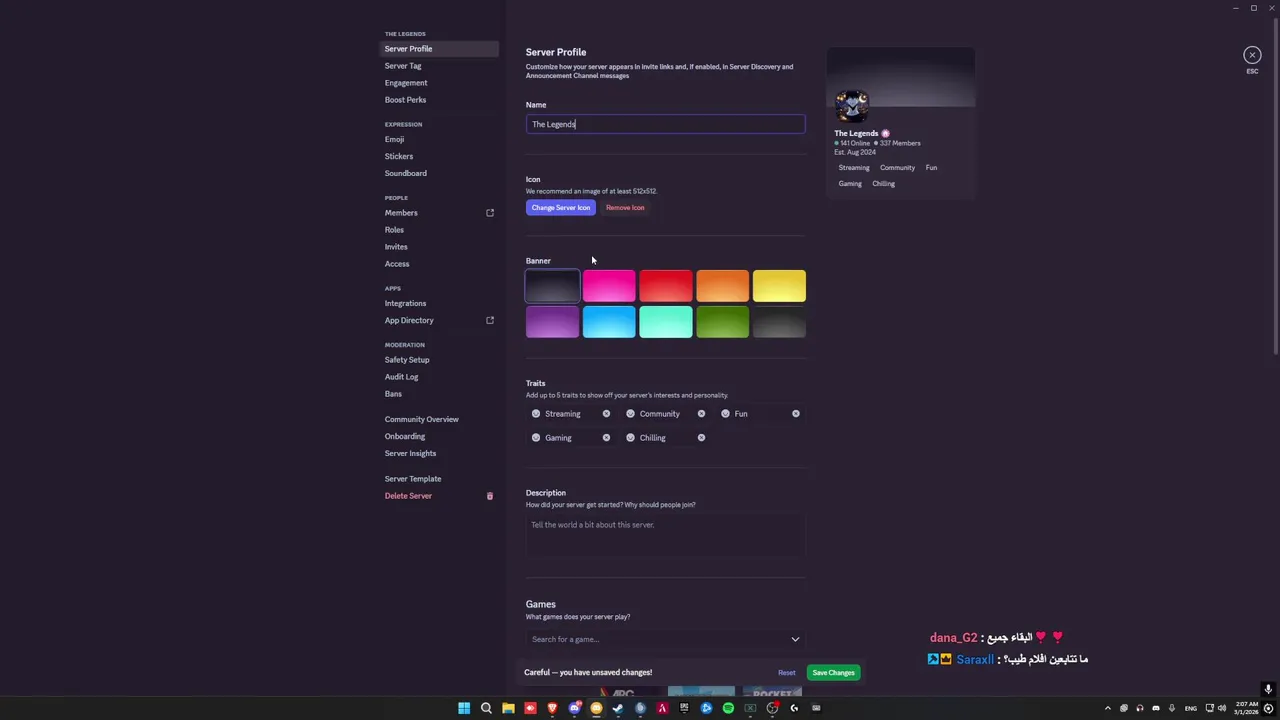
Task: Go to the Invites page
Action: click(396, 247)
